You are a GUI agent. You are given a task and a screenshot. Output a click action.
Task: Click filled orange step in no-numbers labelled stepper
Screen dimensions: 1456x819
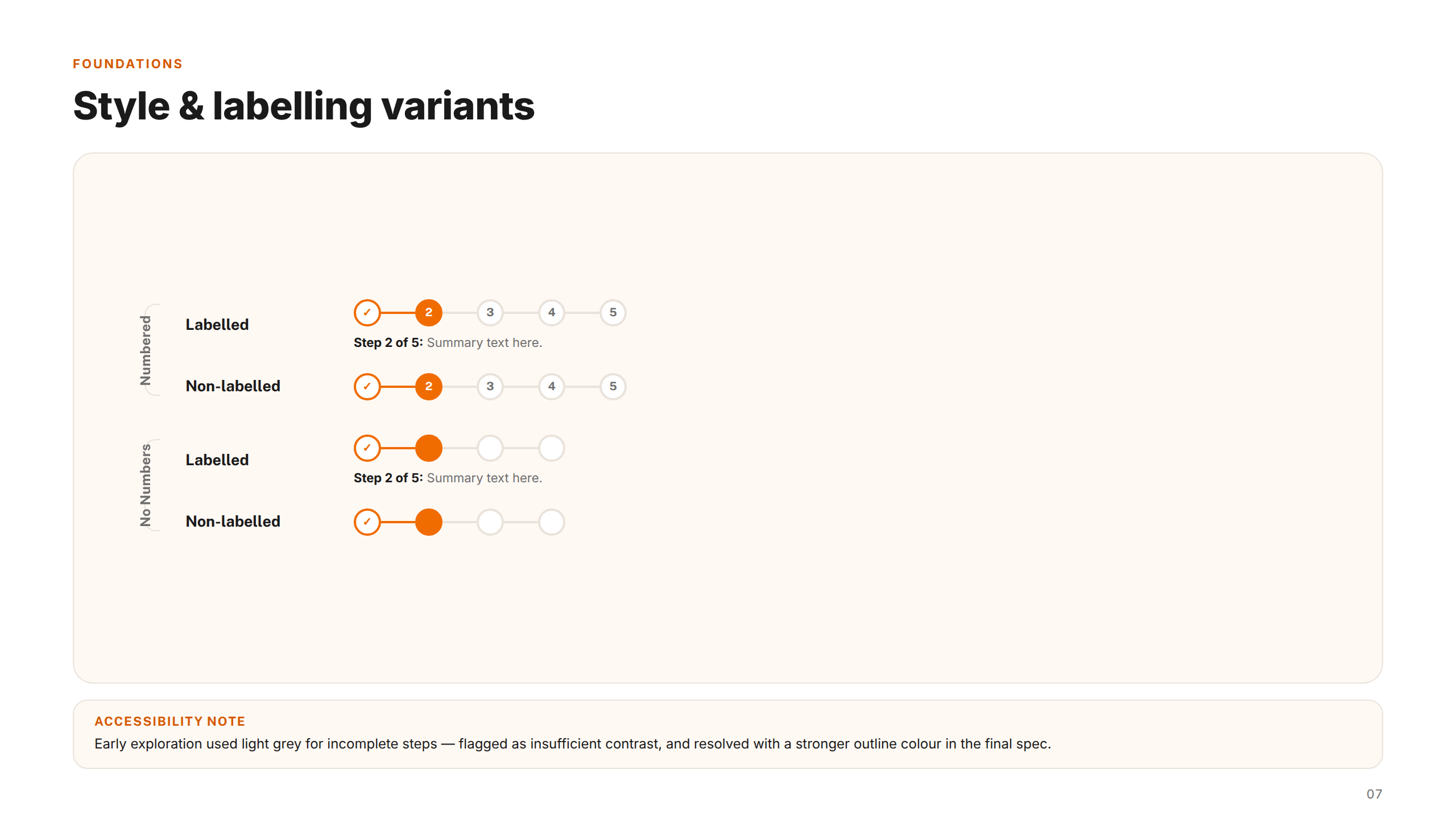point(428,448)
